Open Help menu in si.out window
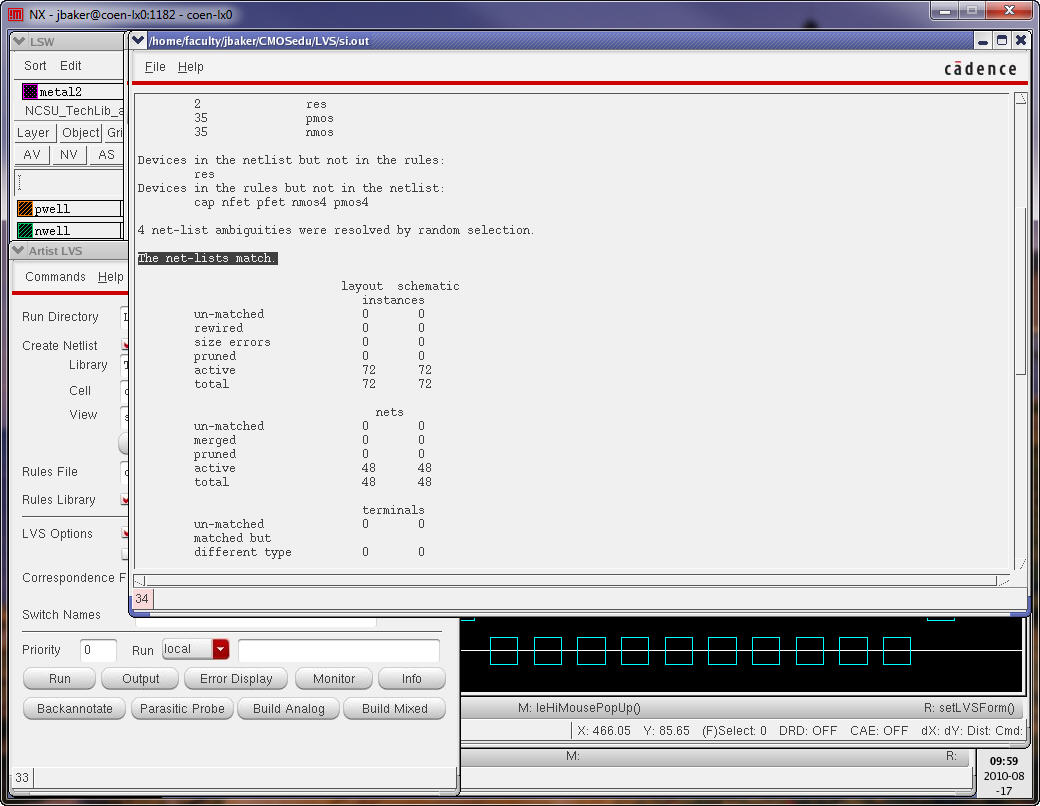Viewport: 1040px width, 806px height. point(190,67)
